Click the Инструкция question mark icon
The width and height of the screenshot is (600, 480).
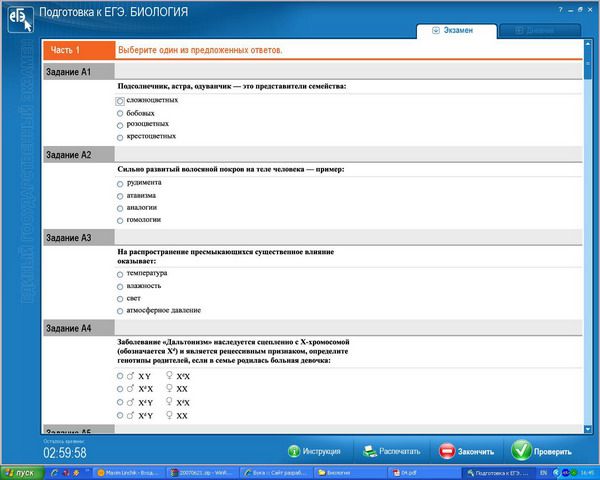pos(294,451)
